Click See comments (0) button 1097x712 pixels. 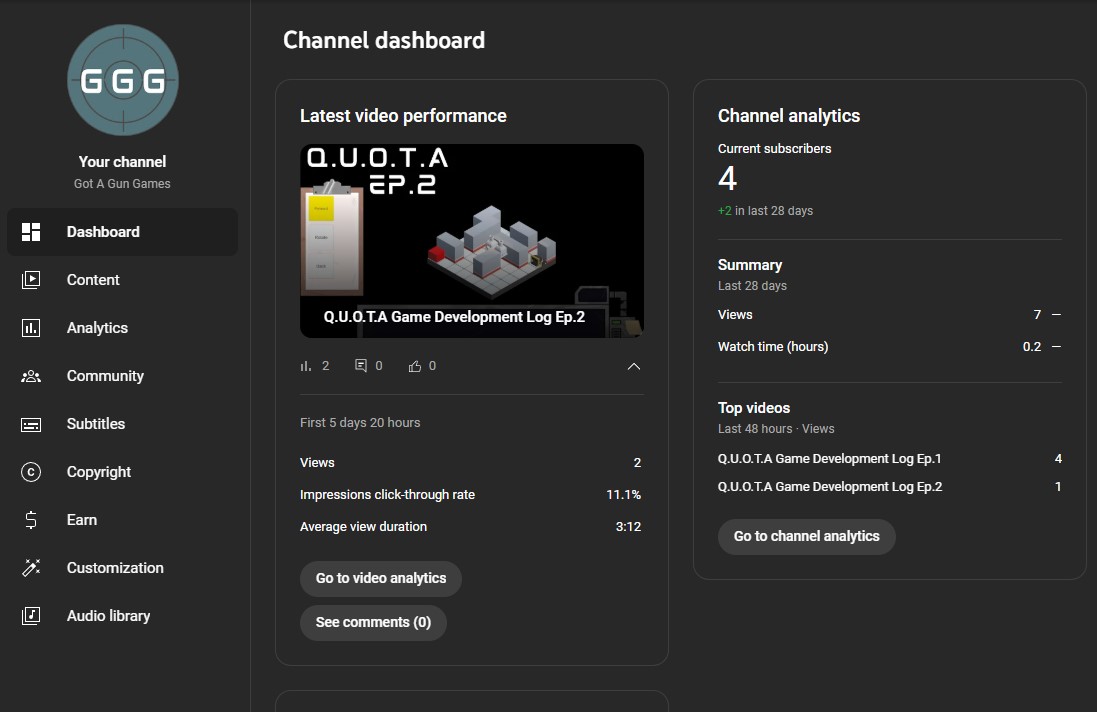(373, 622)
